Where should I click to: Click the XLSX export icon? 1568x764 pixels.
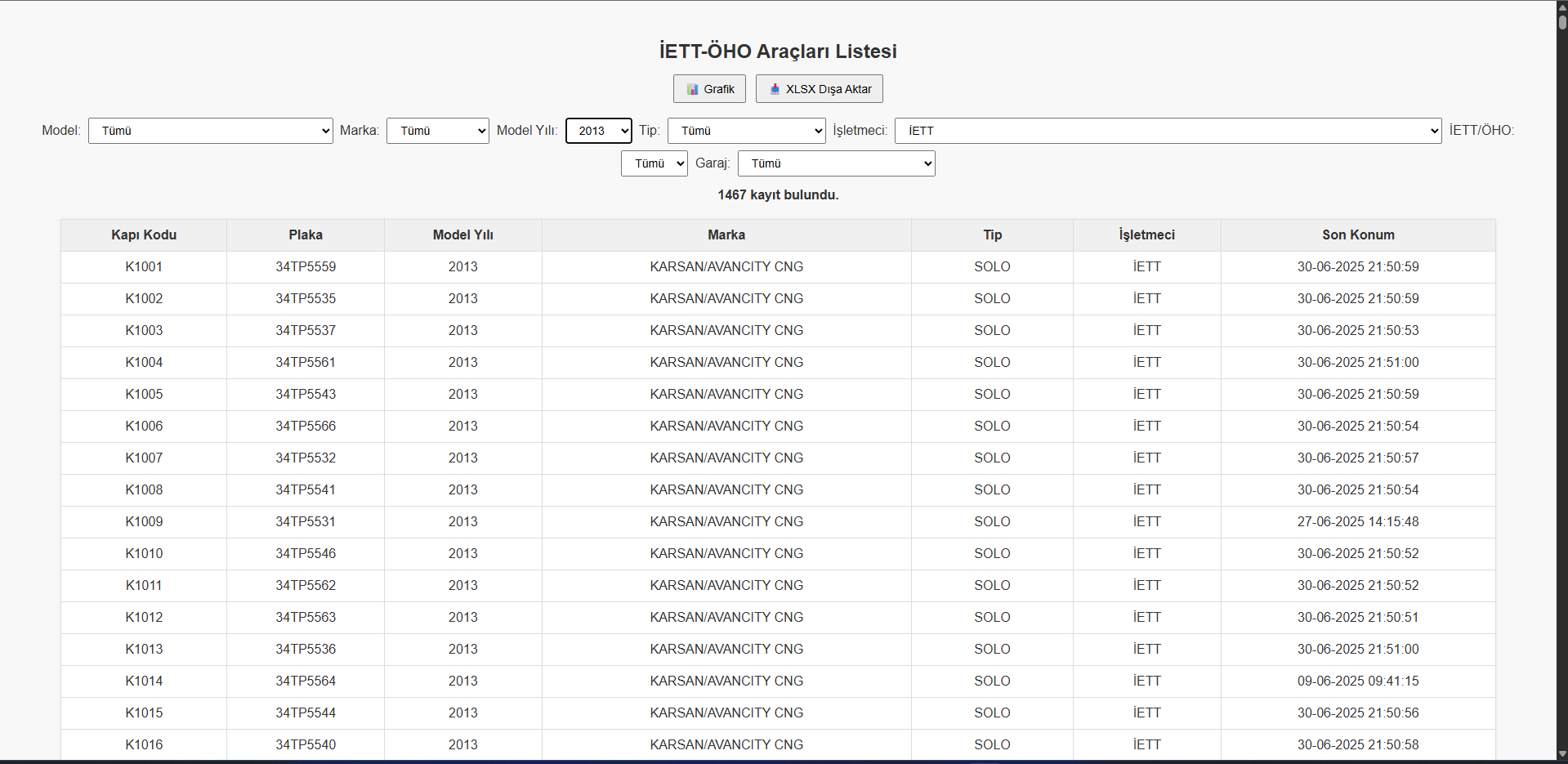775,89
